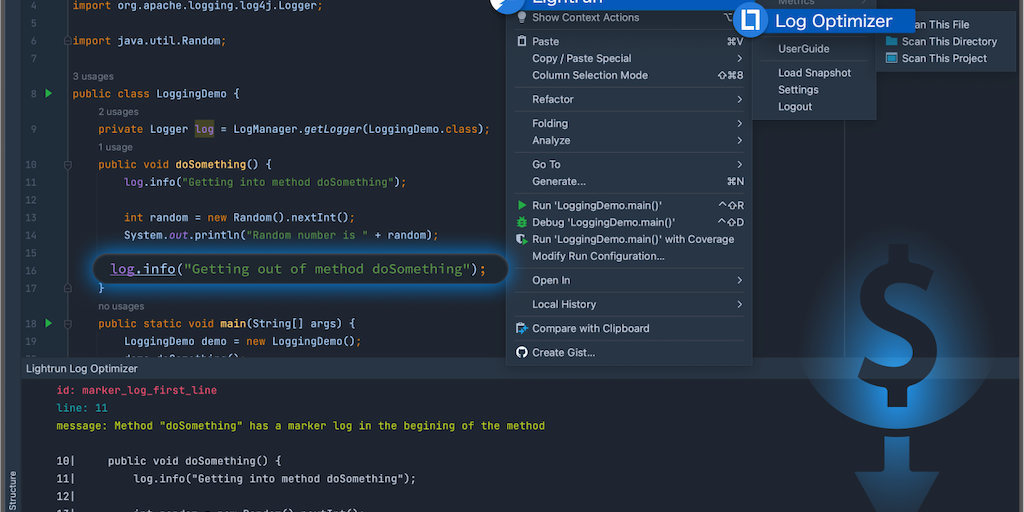Click the lightbulb icon for Show Context Actions
Screen dimensions: 1024x512
[521, 18]
